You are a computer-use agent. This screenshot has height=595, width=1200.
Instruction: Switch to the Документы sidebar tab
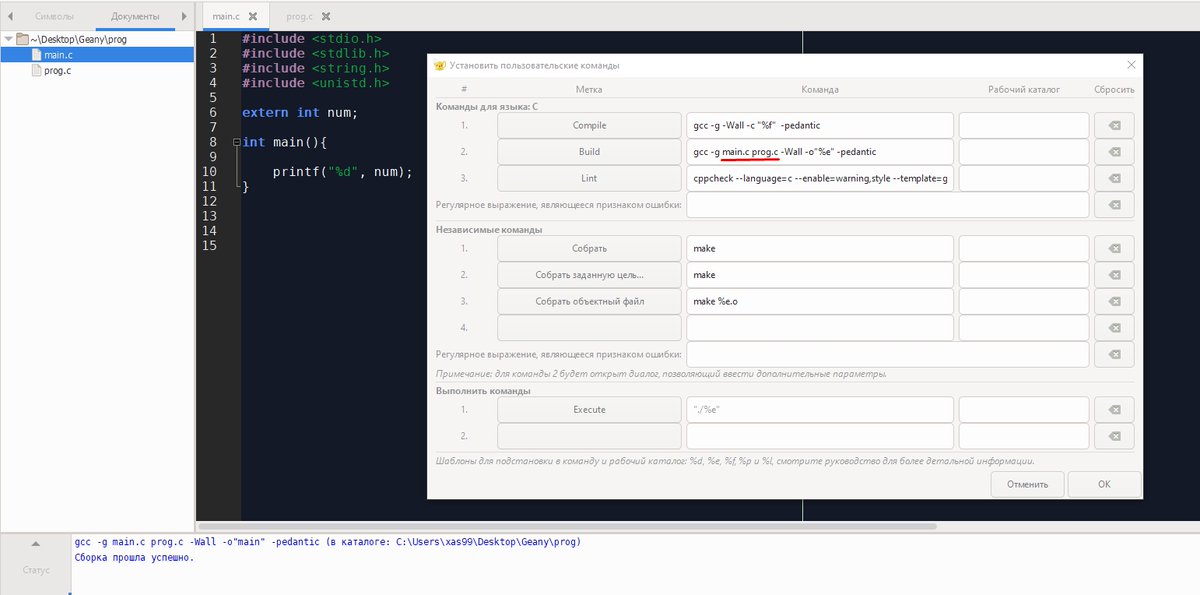click(x=135, y=16)
